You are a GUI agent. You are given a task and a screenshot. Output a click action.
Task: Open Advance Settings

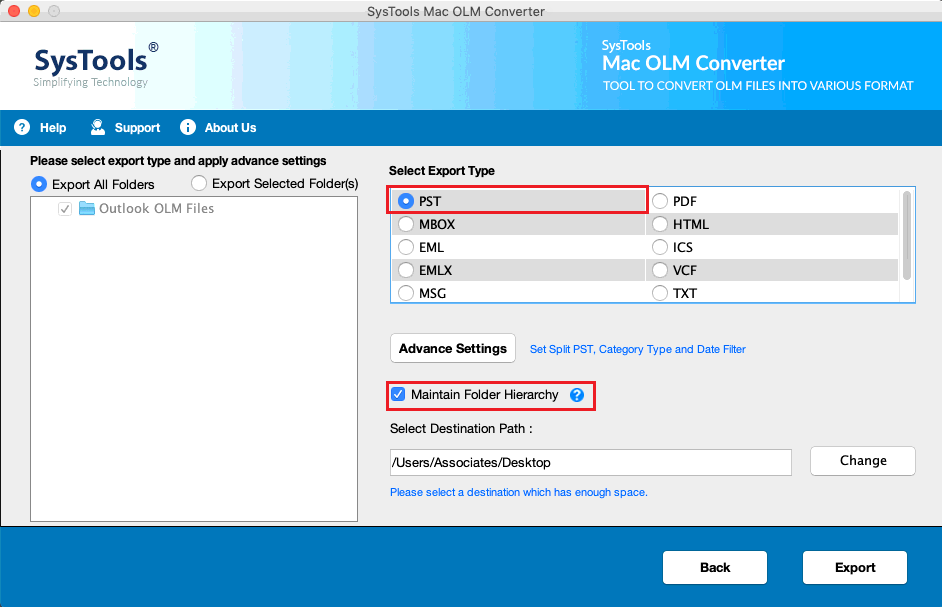point(453,349)
